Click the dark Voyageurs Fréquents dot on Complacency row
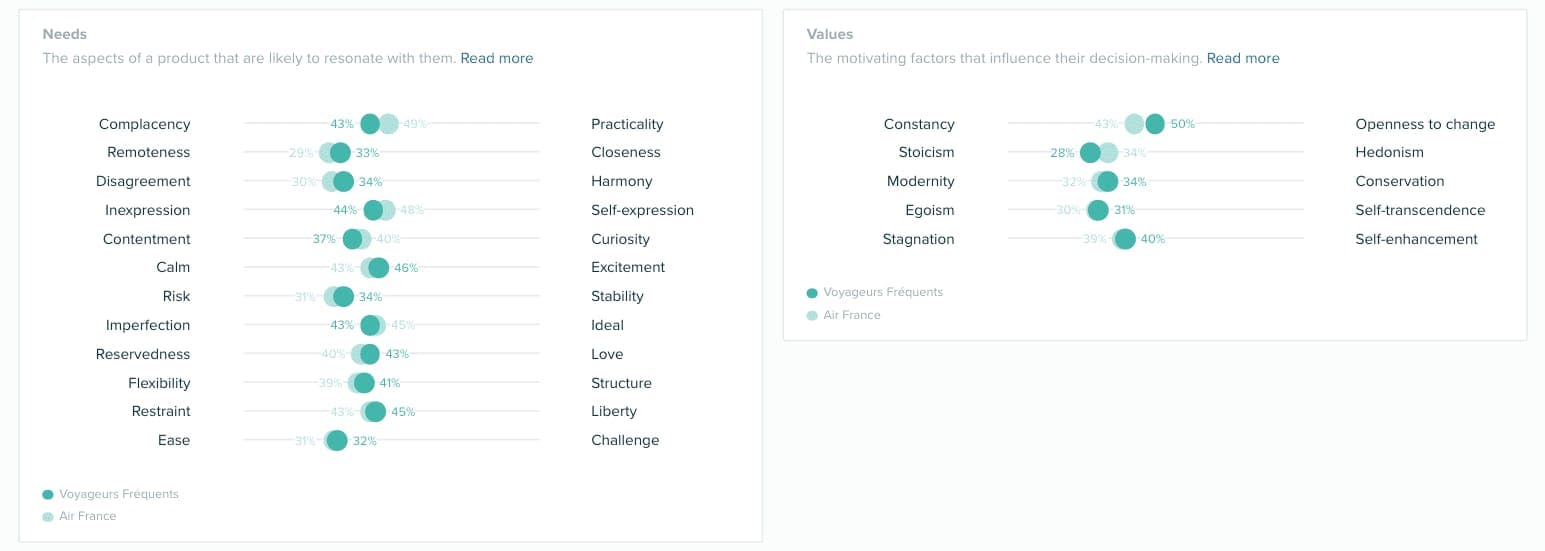Screen dimensions: 1545x551 tap(370, 124)
